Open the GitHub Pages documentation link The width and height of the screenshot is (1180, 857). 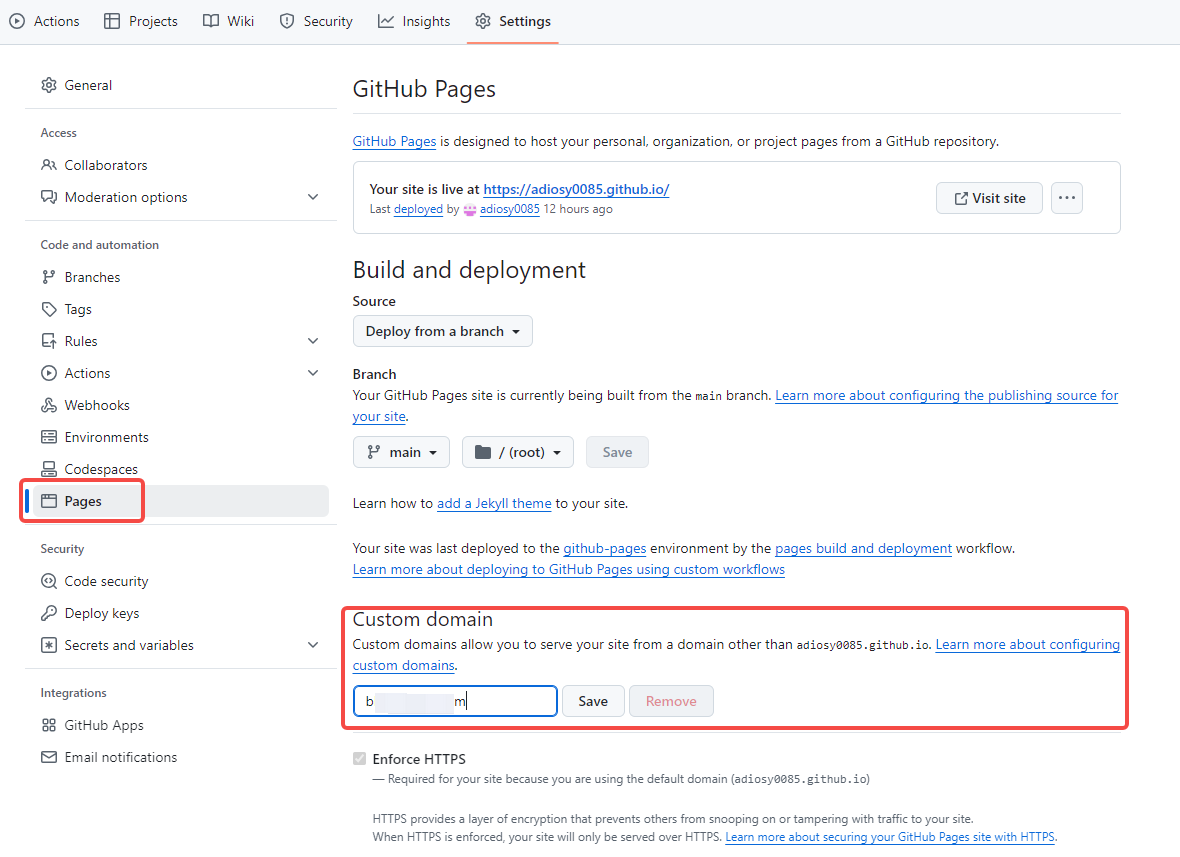394,141
